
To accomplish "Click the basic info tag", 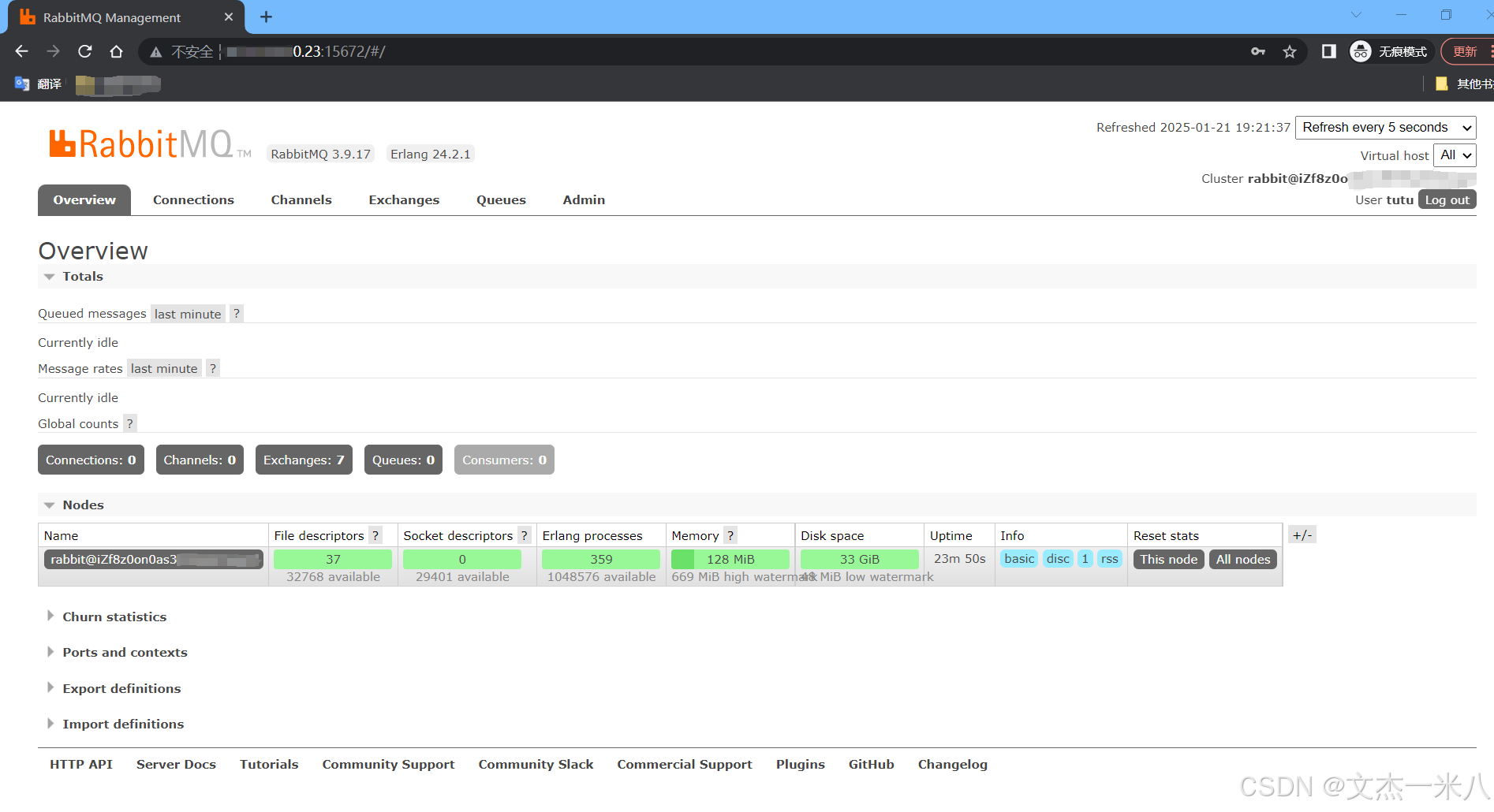I will tap(1019, 558).
